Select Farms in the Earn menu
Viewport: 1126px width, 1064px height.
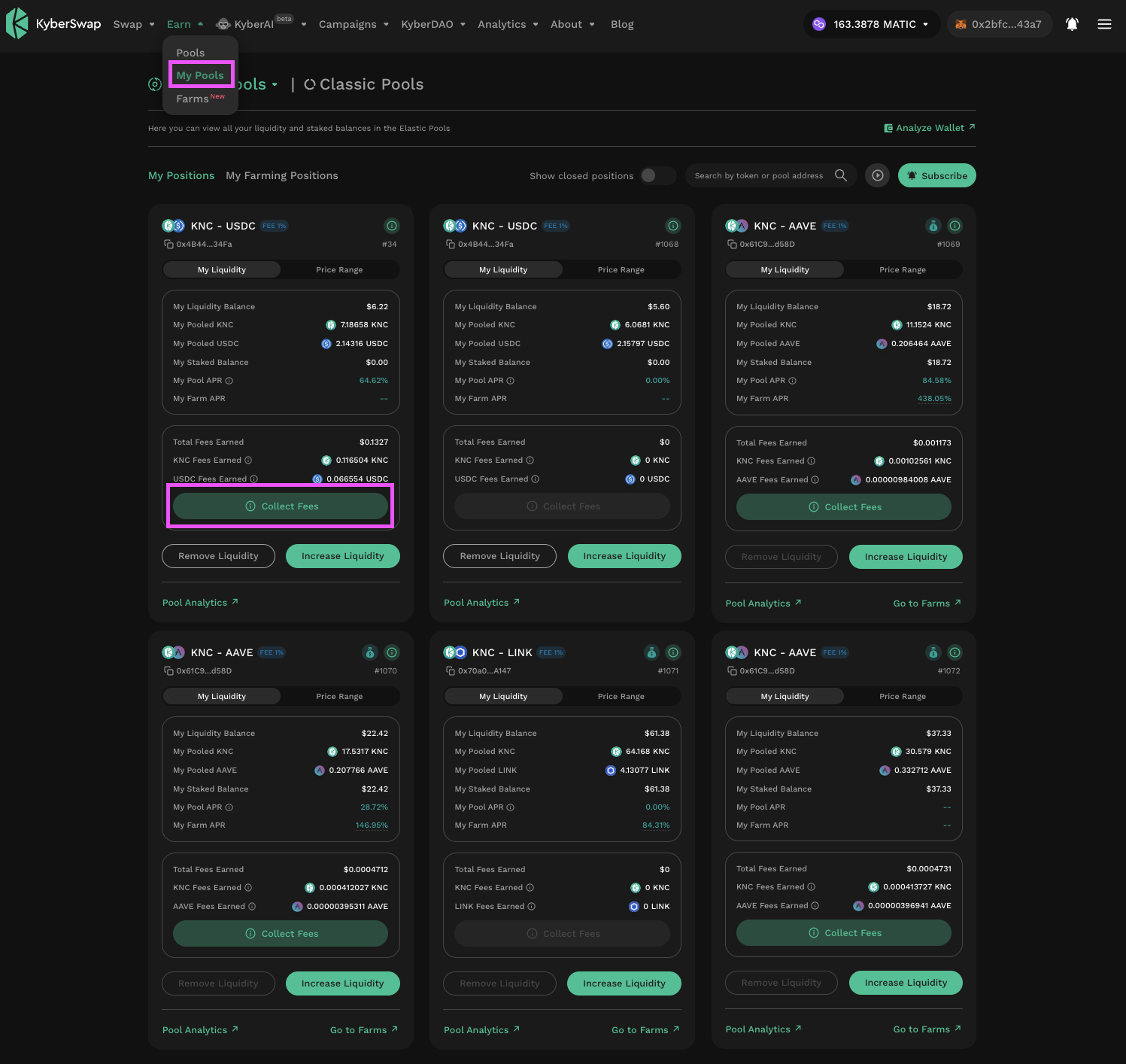pos(193,99)
